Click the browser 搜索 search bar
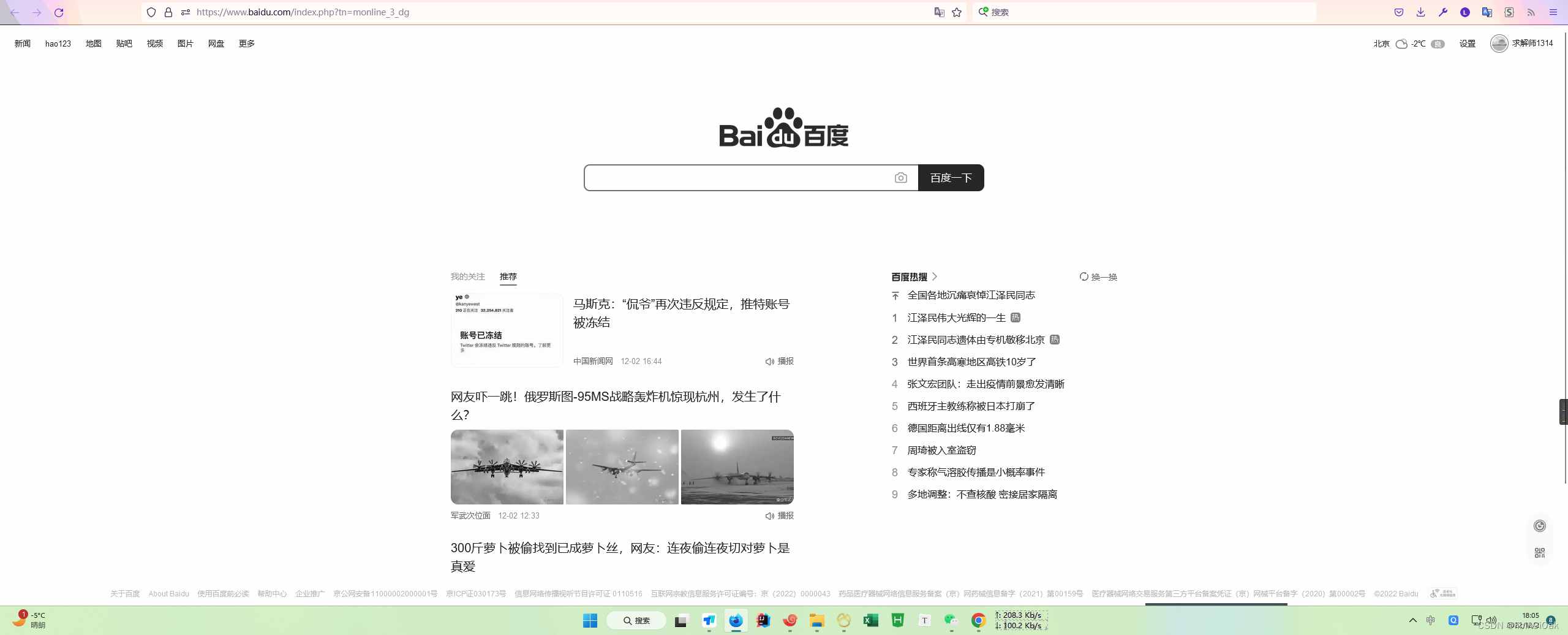The width and height of the screenshot is (1568, 635). point(1144,12)
